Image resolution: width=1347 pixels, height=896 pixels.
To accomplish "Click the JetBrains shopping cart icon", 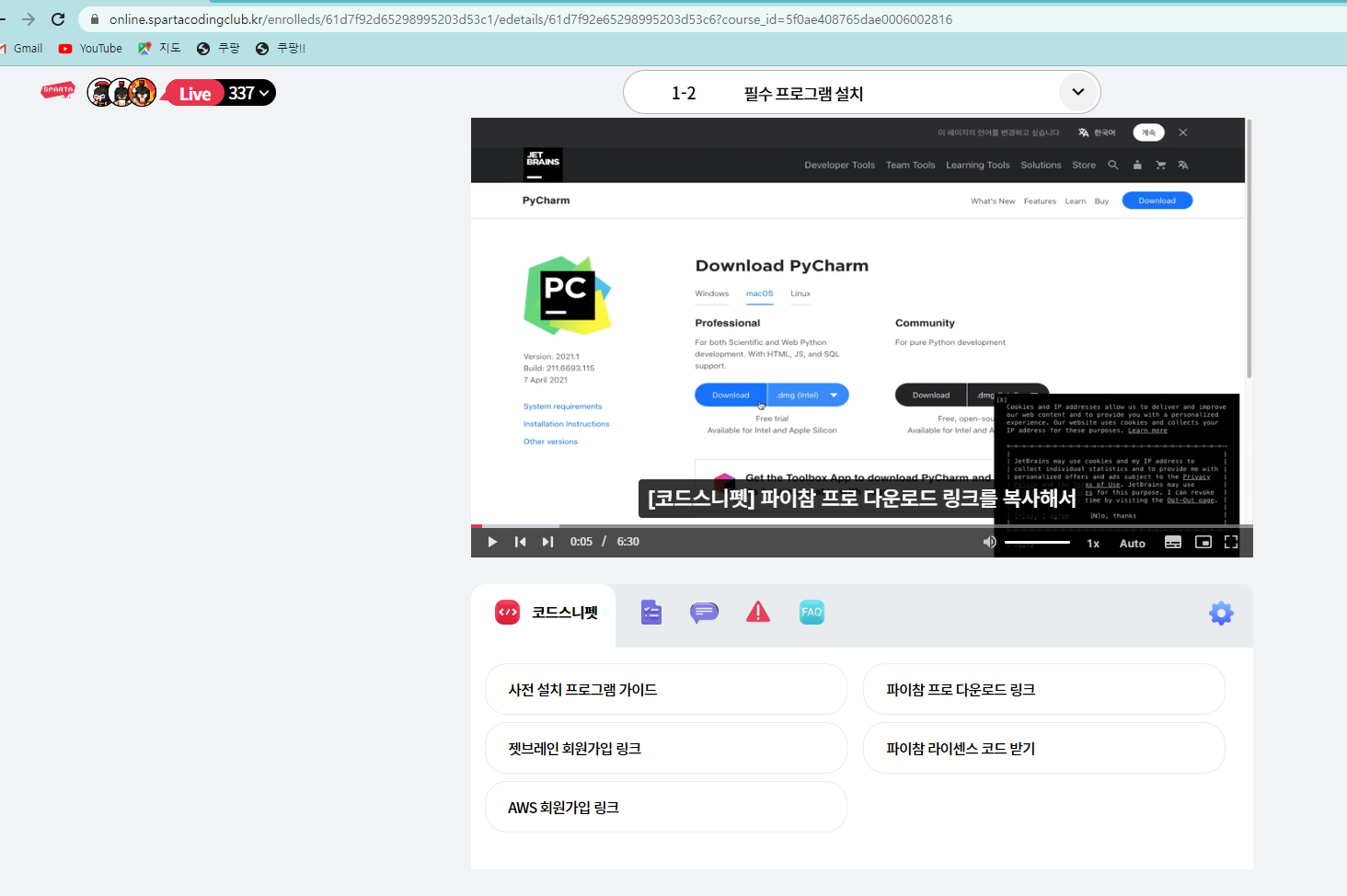I will [x=1160, y=166].
